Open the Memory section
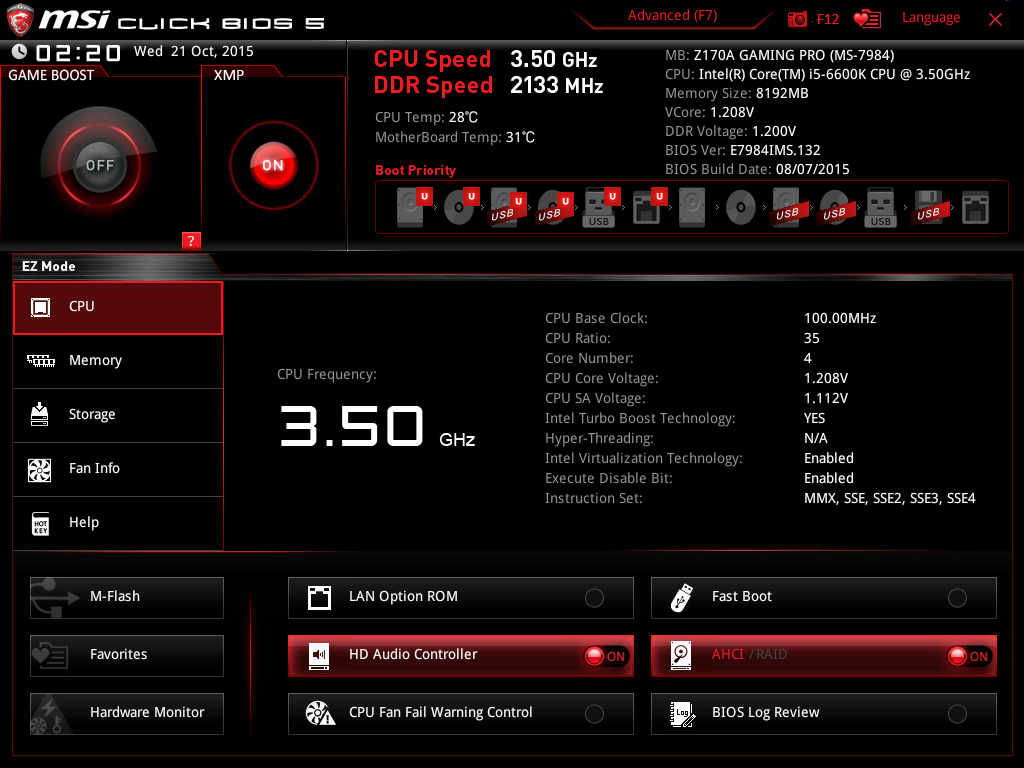The image size is (1024, 768). point(118,361)
